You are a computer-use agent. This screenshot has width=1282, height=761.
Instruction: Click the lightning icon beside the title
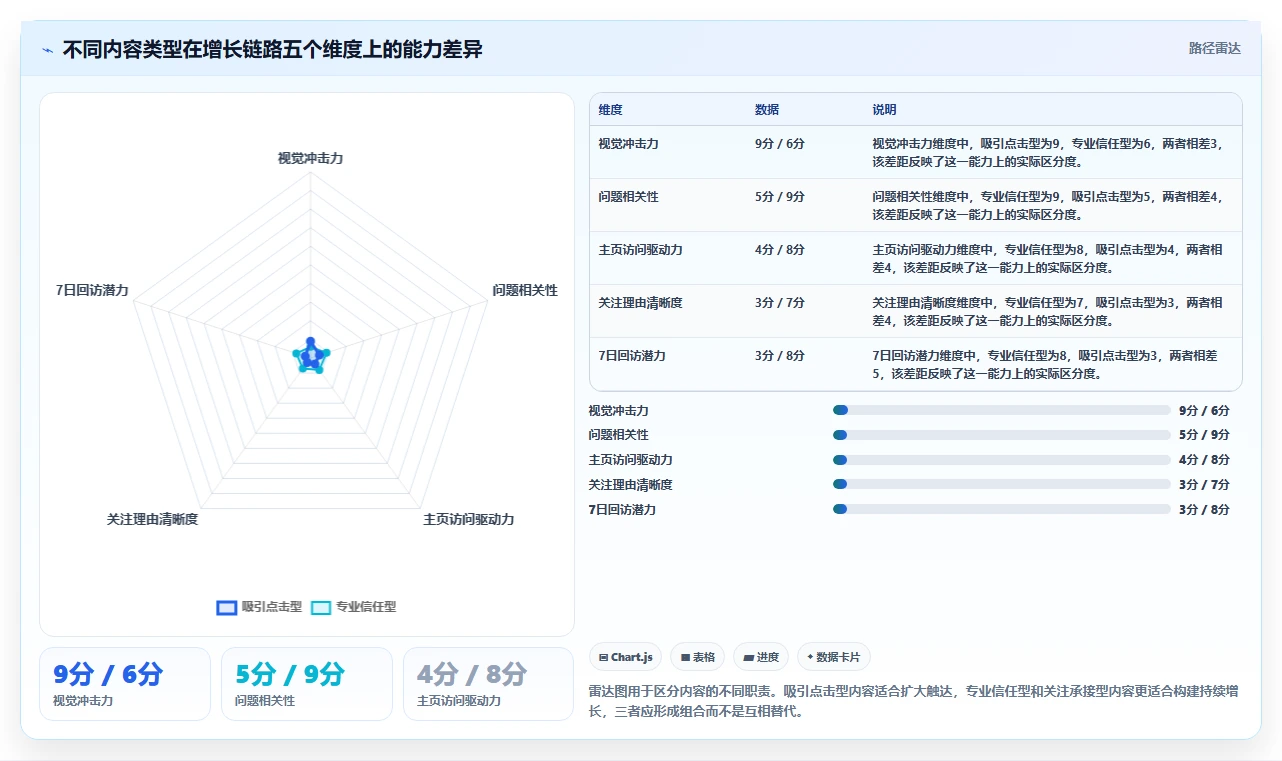[x=47, y=49]
